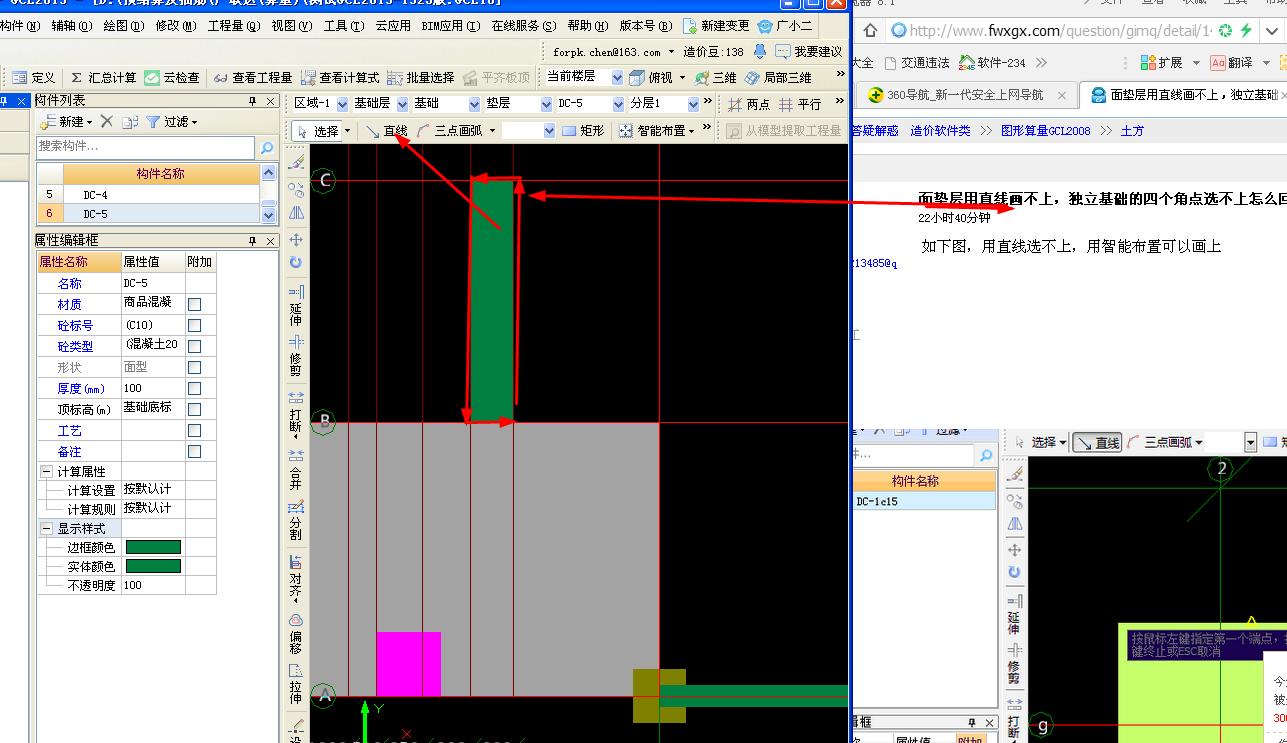Select the 直线 line drawing tool
1287x743 pixels.
click(386, 130)
